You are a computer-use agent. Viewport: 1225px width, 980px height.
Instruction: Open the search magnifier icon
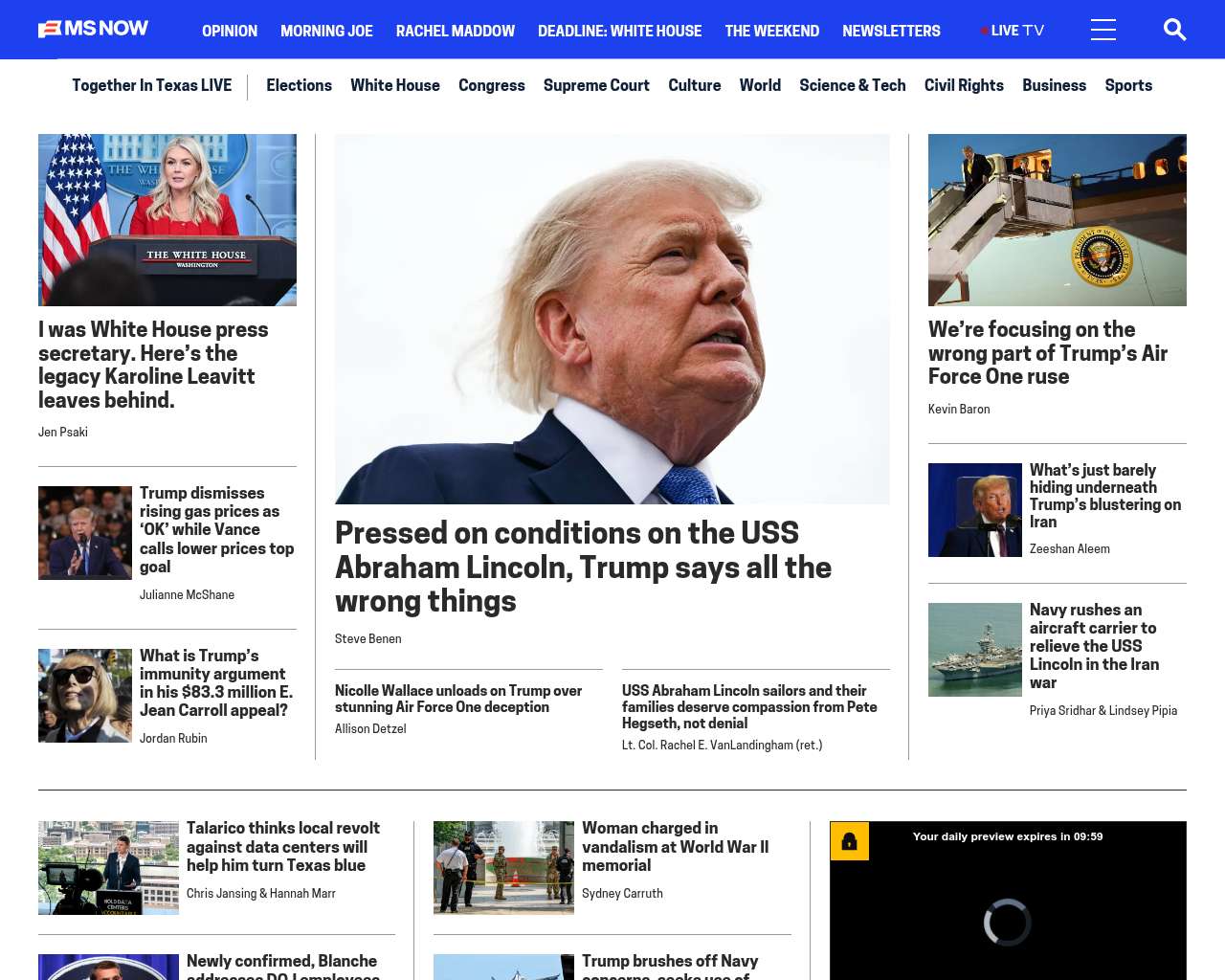pyautogui.click(x=1174, y=30)
